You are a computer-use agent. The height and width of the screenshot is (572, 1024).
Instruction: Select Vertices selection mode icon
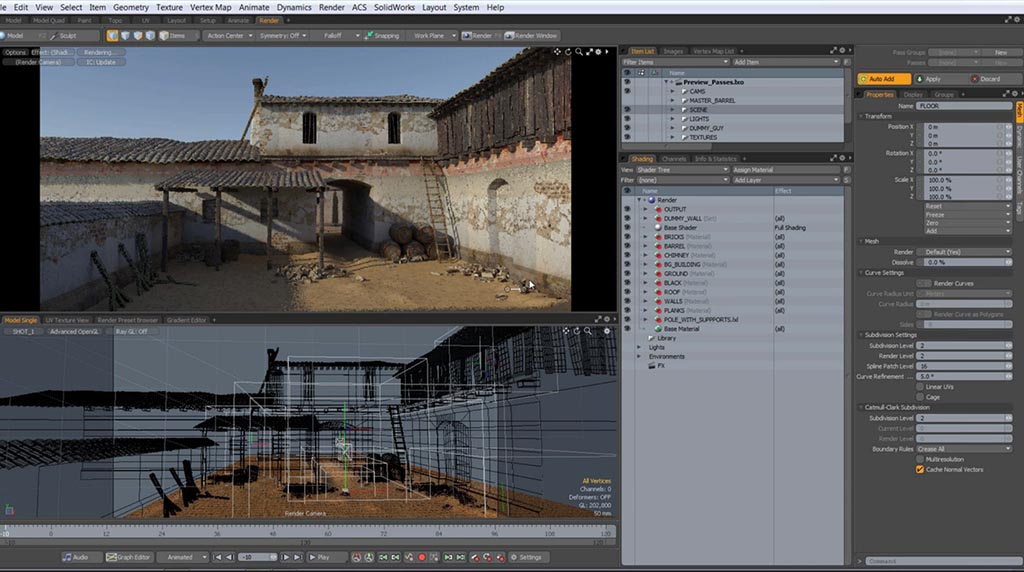click(x=113, y=36)
